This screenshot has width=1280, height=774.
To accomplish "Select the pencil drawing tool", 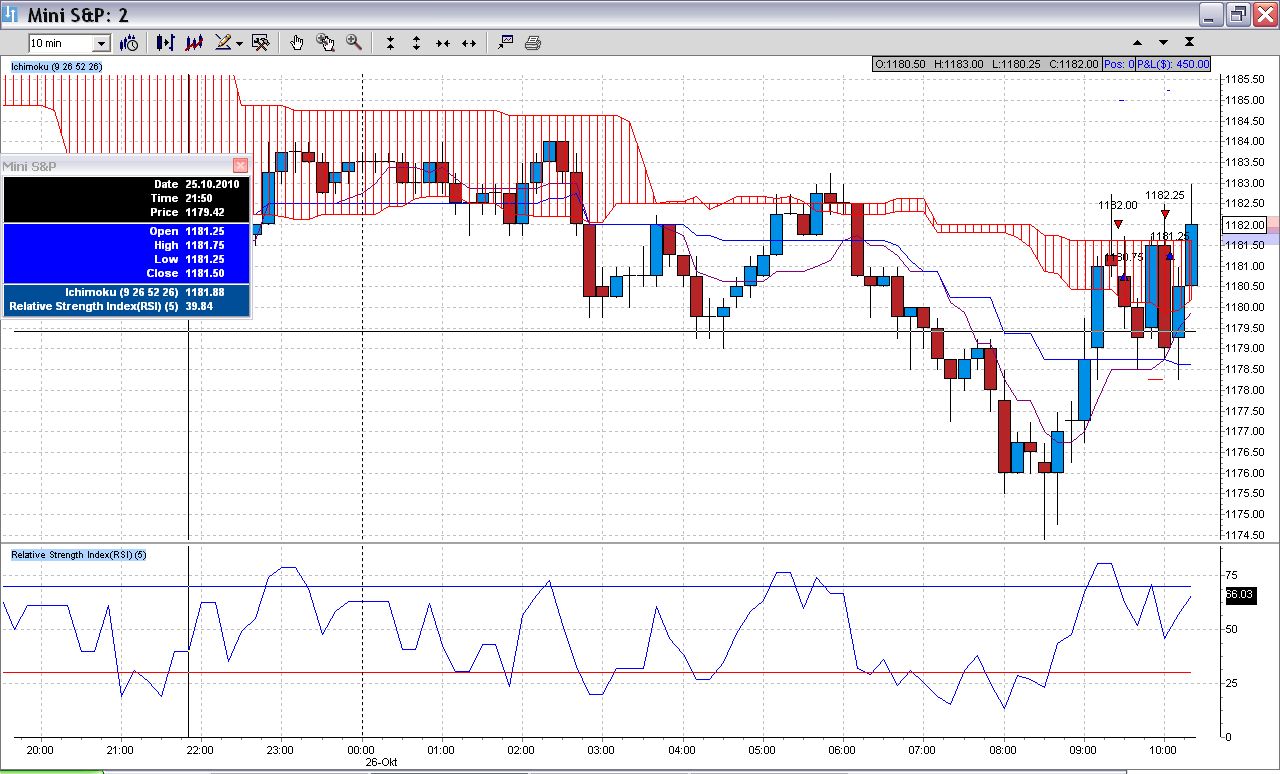I will [223, 43].
